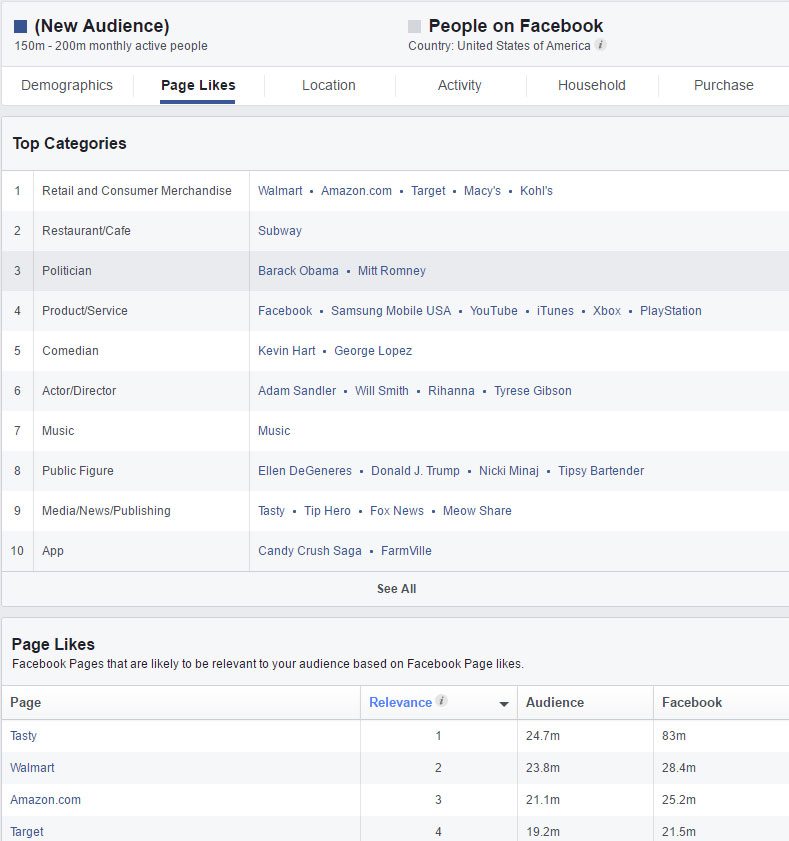Click Donald J. Trump link

[x=415, y=471]
